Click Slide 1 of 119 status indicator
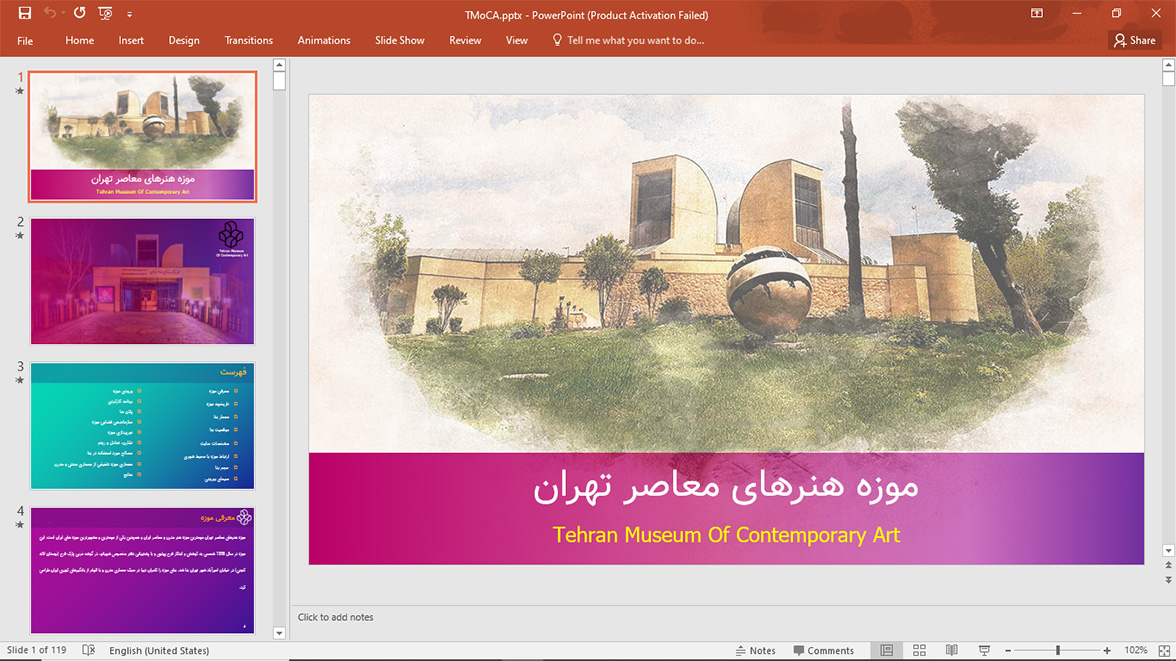The image size is (1176, 661). (37, 650)
